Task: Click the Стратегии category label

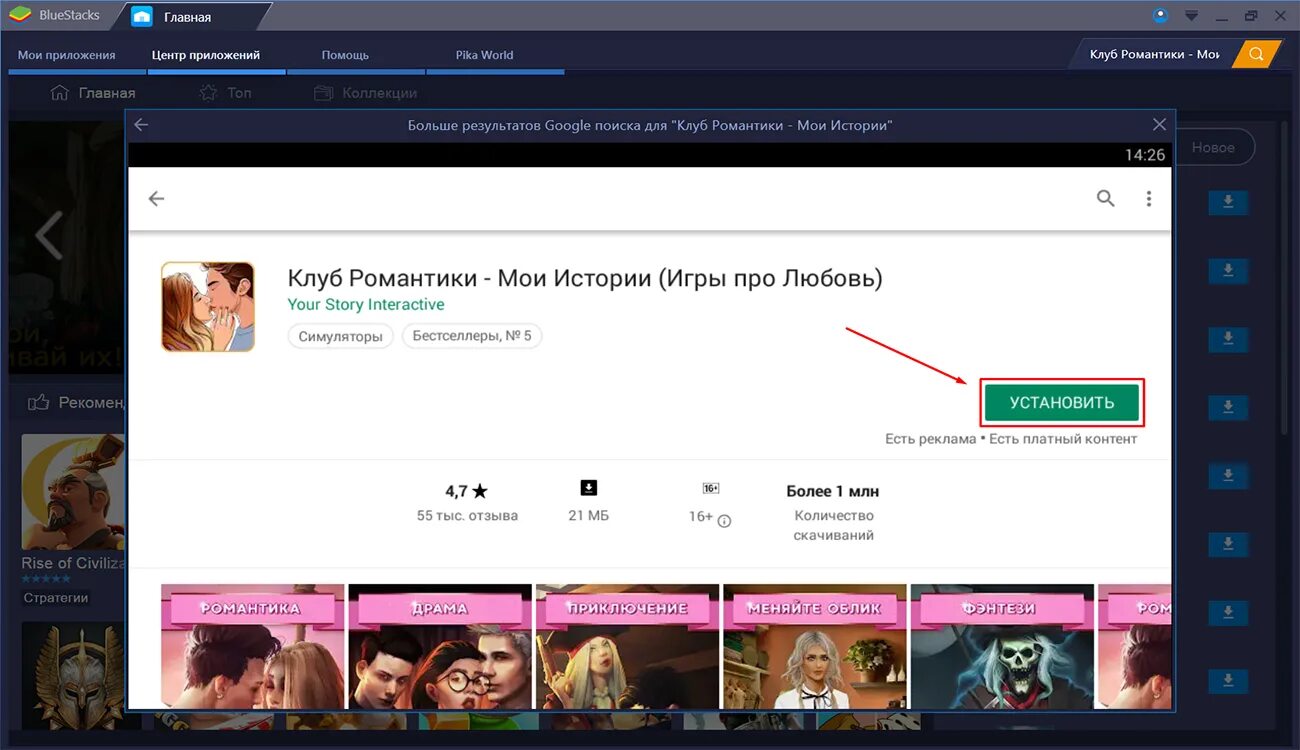Action: [56, 598]
